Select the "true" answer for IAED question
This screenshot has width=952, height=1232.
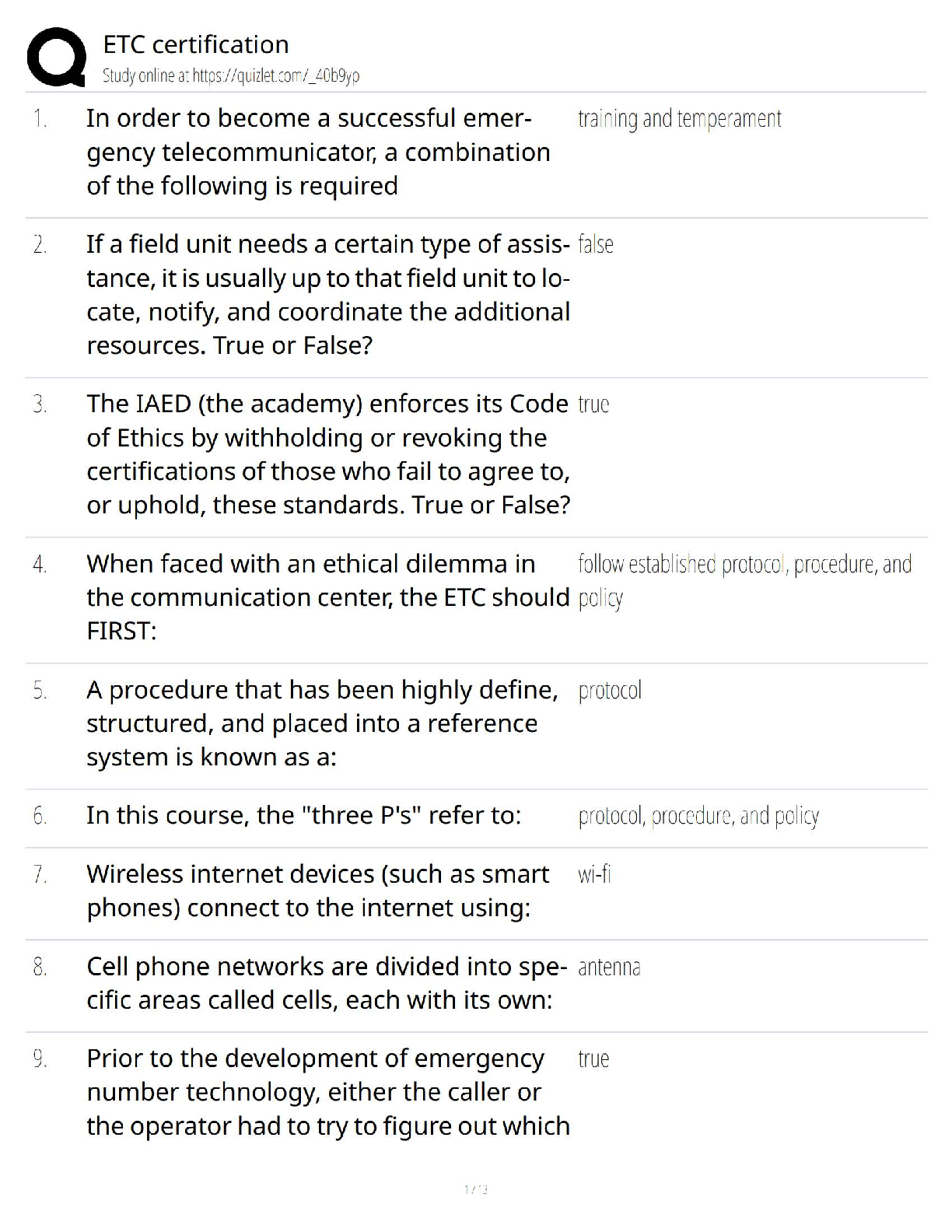coord(593,404)
